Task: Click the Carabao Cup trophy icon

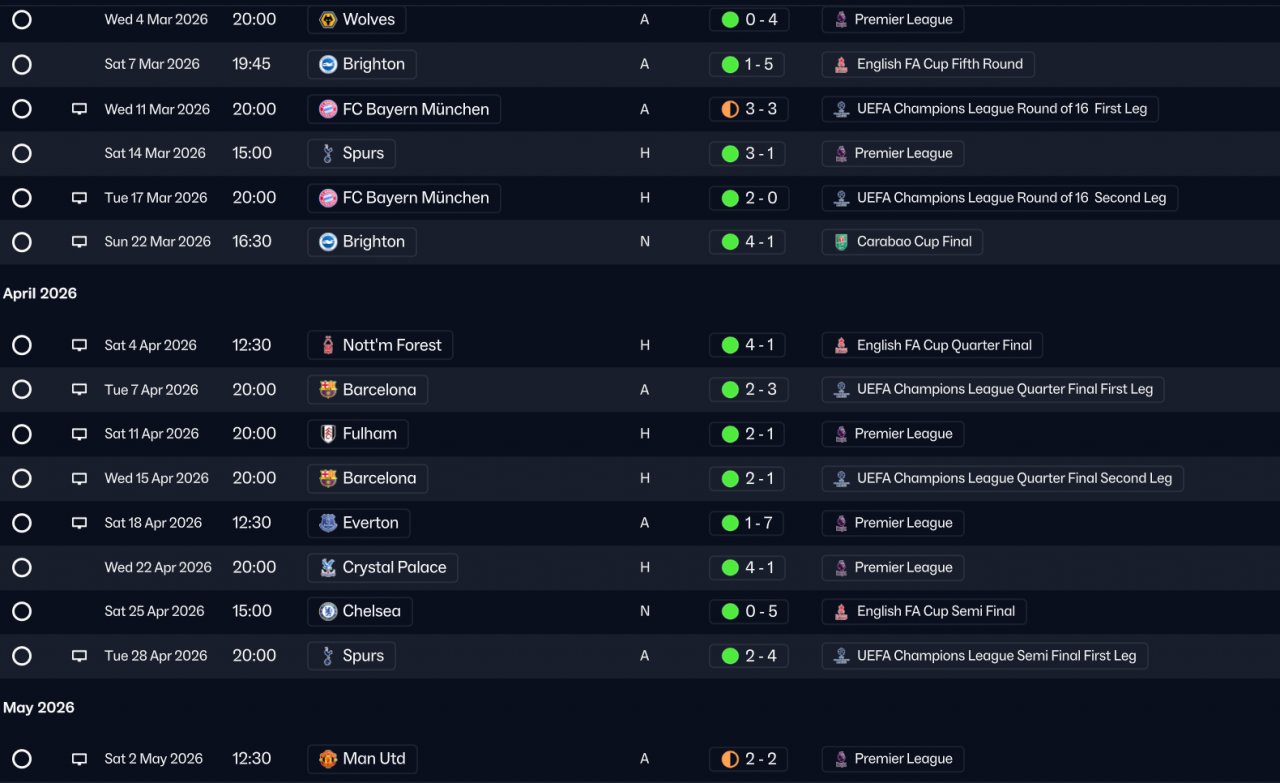Action: coord(841,242)
